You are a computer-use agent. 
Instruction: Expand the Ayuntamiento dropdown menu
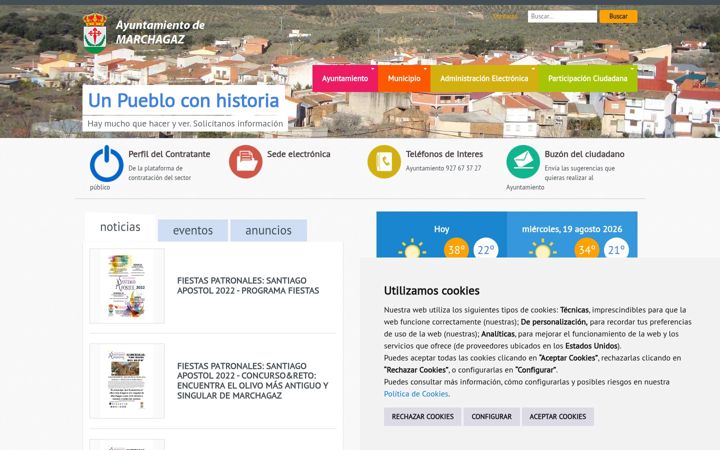coord(345,79)
